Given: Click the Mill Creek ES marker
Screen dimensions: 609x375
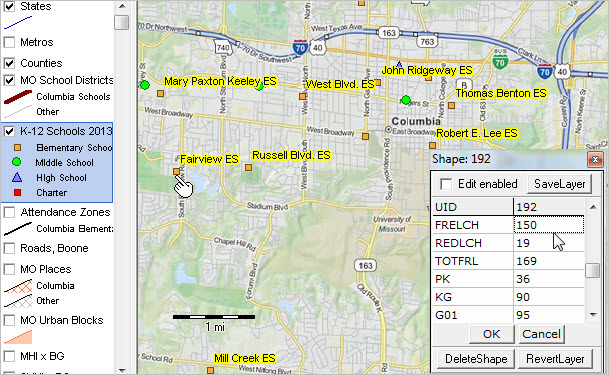Looking at the screenshot, I should [210, 370].
